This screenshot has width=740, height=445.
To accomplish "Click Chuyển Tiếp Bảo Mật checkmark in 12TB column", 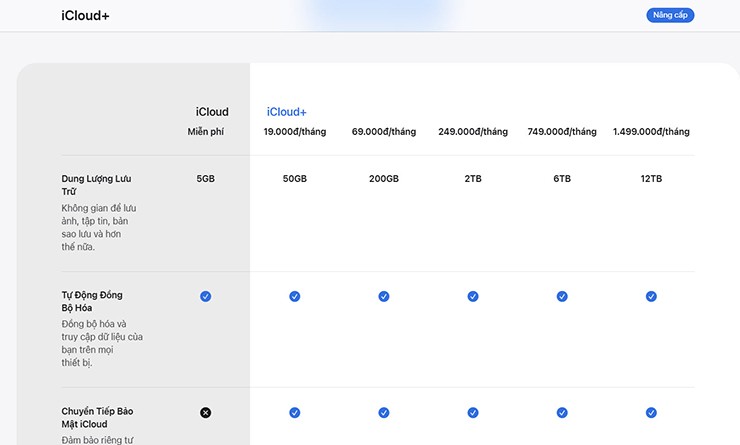I will (x=651, y=412).
